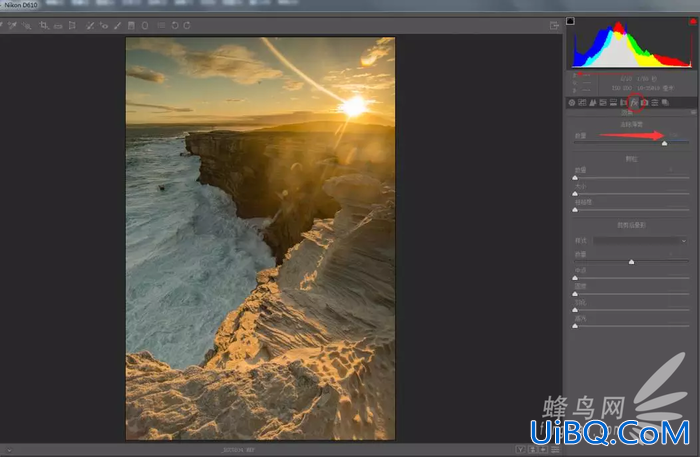
Task: Click the Grain size slider handle
Action: pyautogui.click(x=575, y=194)
